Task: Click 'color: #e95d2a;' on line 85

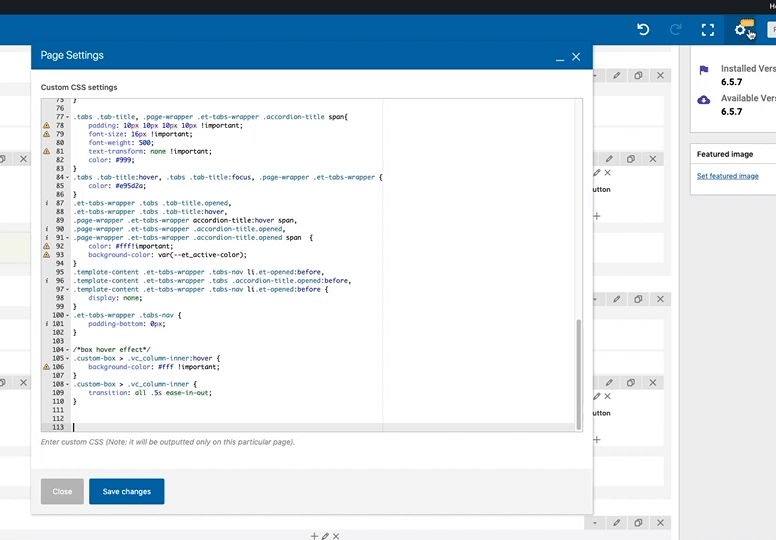Action: 117,186
